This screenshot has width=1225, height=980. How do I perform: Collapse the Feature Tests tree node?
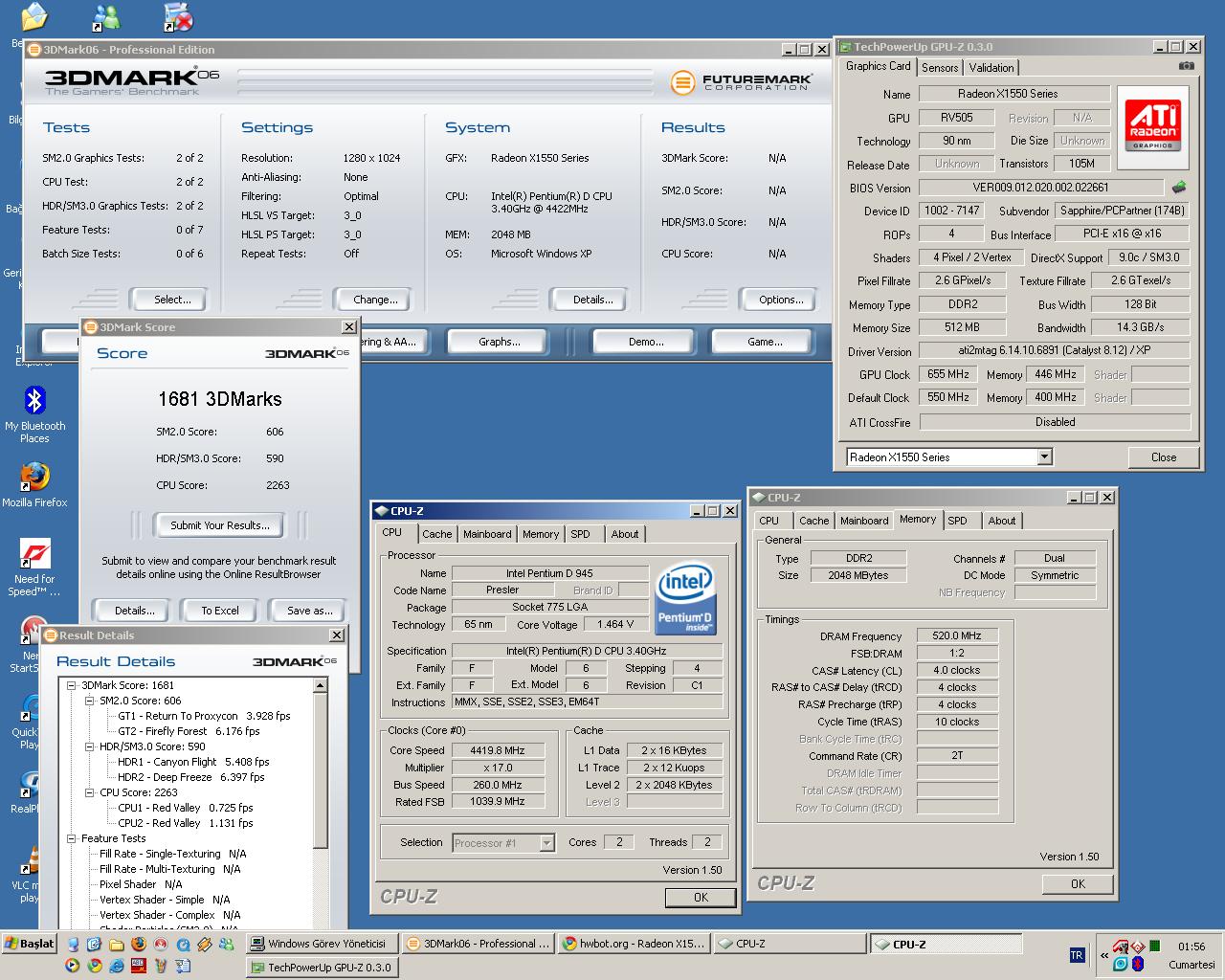[72, 838]
